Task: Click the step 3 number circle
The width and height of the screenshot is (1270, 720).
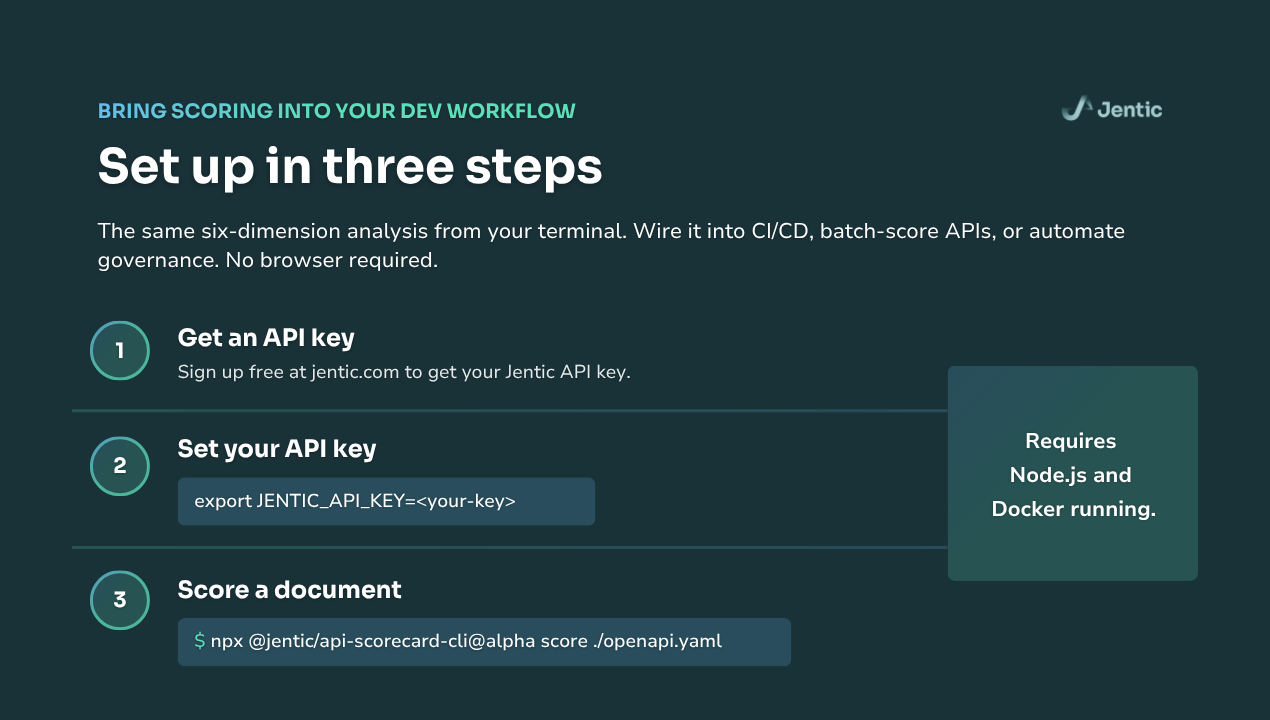Action: [120, 600]
